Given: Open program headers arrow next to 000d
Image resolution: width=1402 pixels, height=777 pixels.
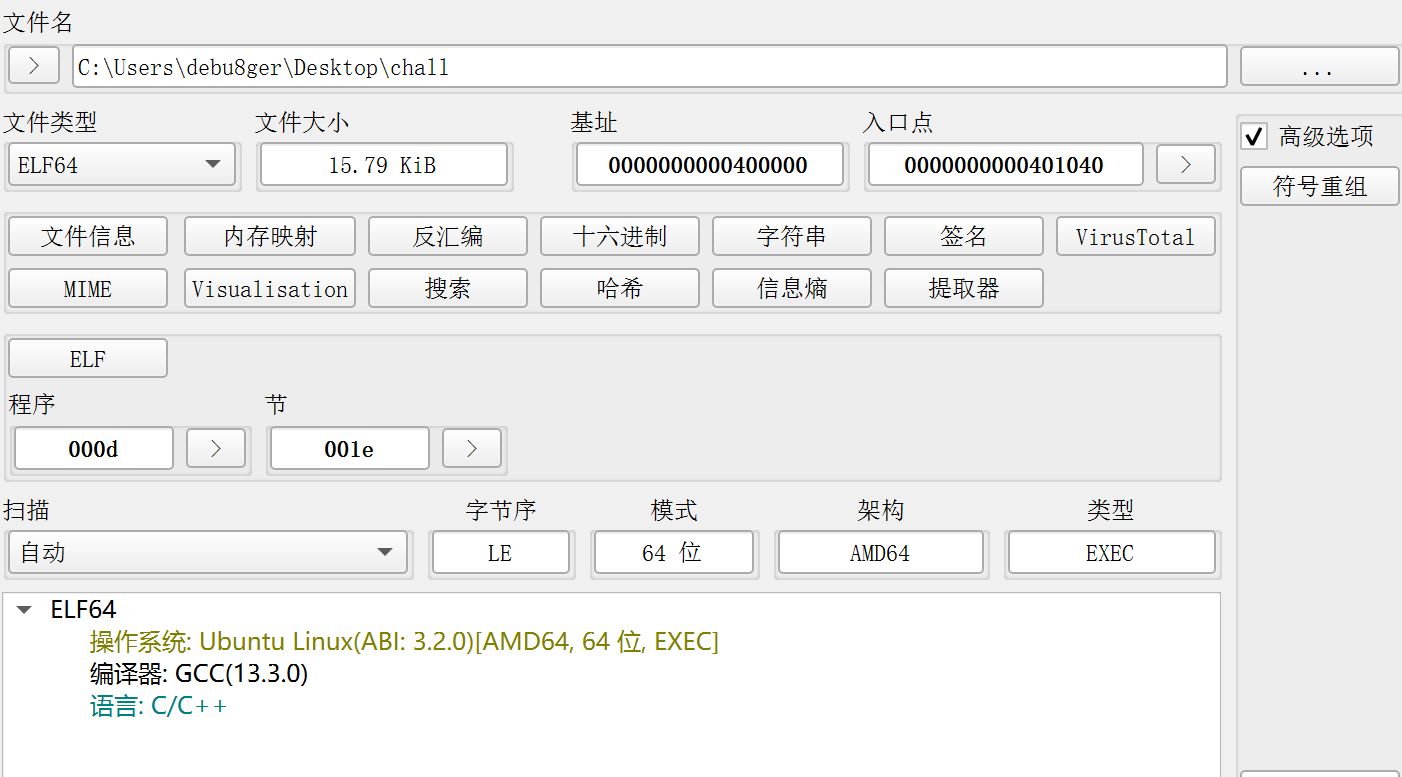Looking at the screenshot, I should 215,449.
